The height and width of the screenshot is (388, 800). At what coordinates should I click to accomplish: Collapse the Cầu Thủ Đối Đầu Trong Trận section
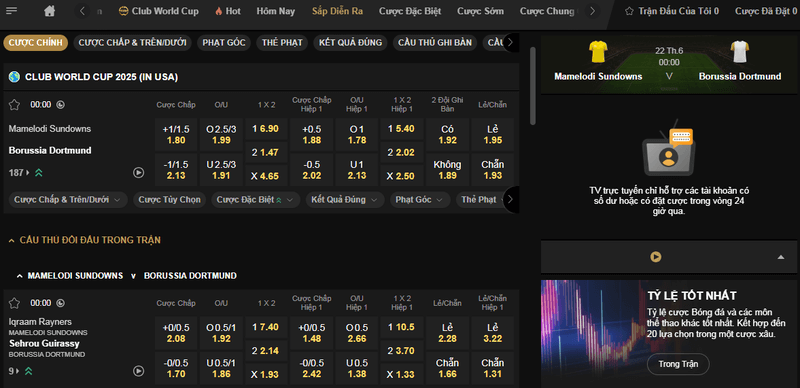(85, 240)
